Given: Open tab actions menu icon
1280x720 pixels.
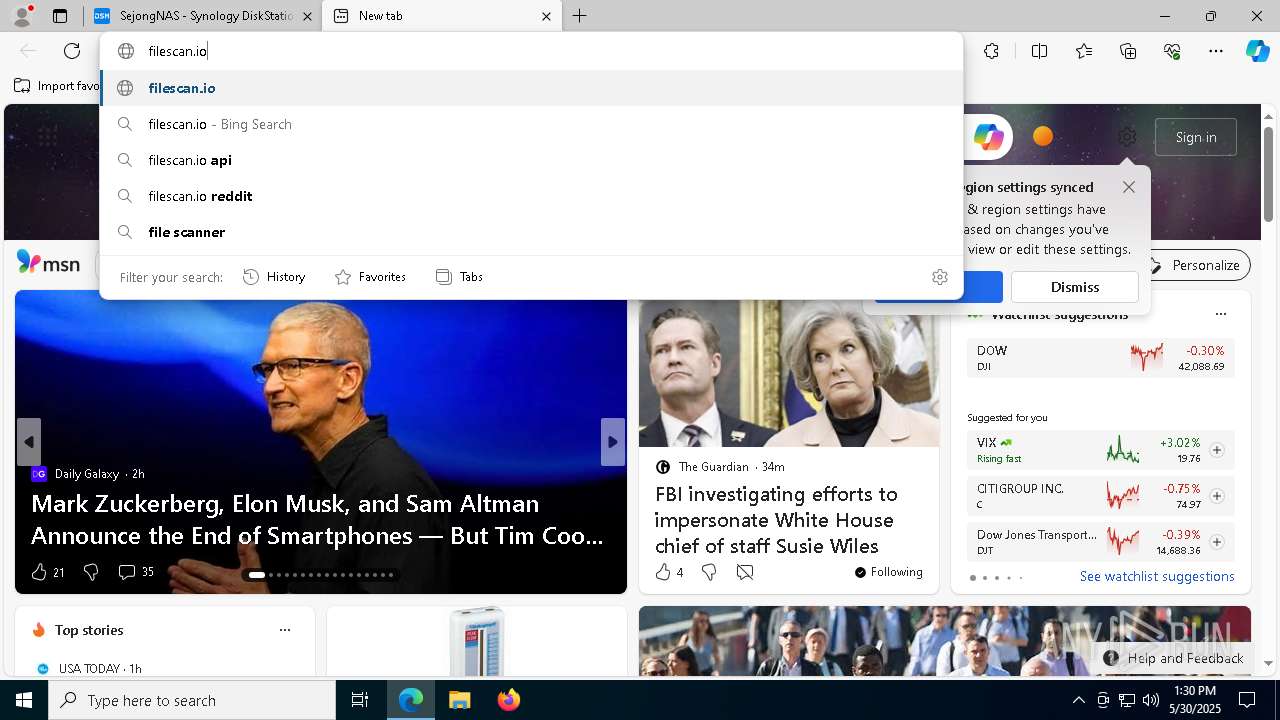Looking at the screenshot, I should tap(60, 16).
